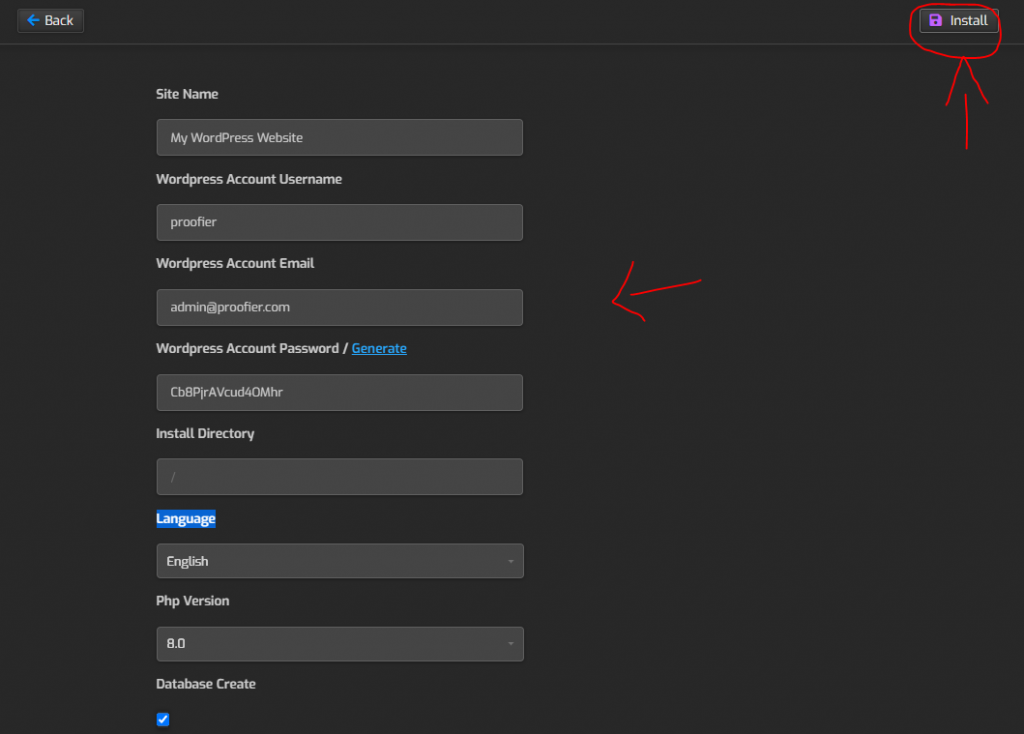Click the Wordpress Account Email field
This screenshot has height=734, width=1024.
340,307
